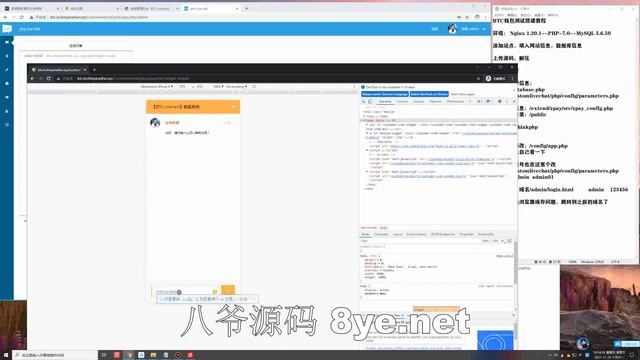The width and height of the screenshot is (640, 360).
Task: Click the emoji icon in chat input
Action: (x=215, y=292)
